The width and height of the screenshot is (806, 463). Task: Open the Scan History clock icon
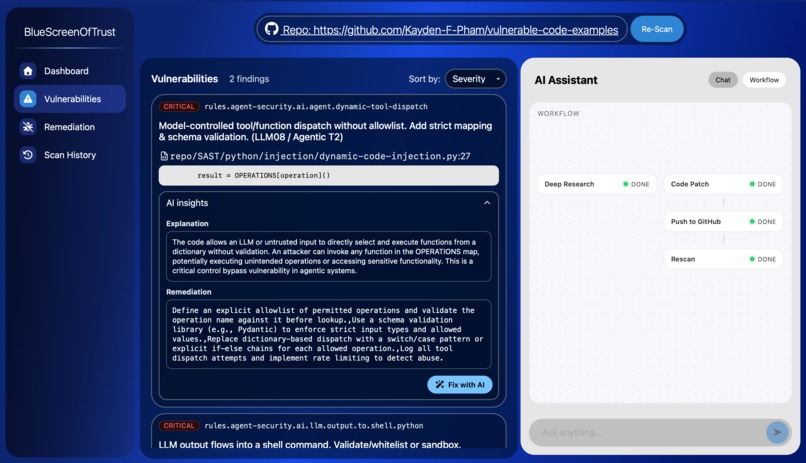coord(28,155)
